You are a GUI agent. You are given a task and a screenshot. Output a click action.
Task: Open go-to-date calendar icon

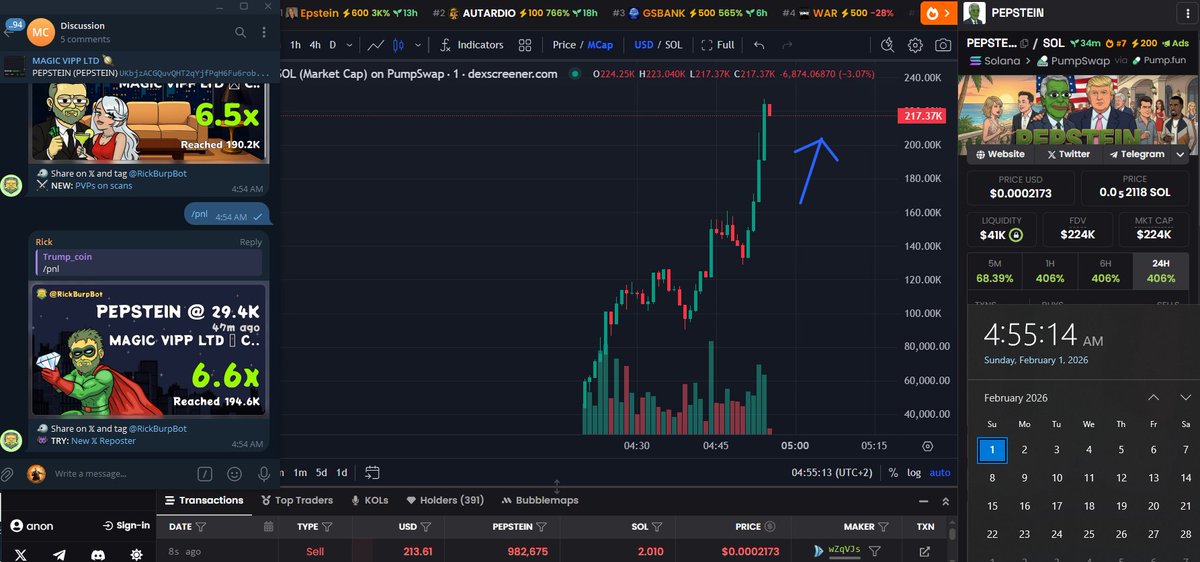[x=372, y=472]
